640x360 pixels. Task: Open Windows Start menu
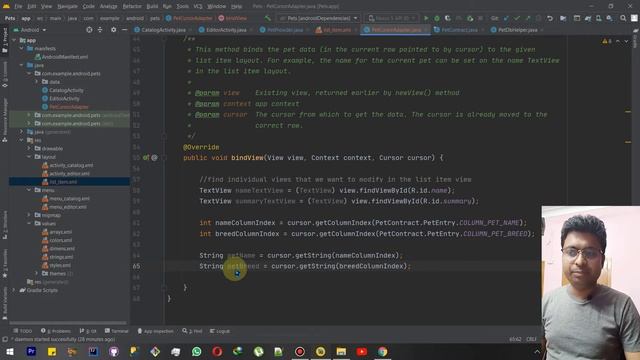10,351
